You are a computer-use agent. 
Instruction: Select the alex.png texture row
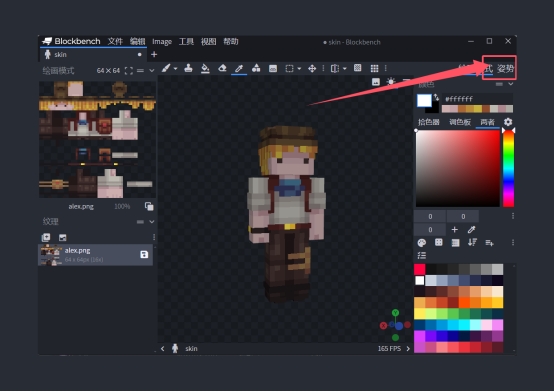(95, 254)
